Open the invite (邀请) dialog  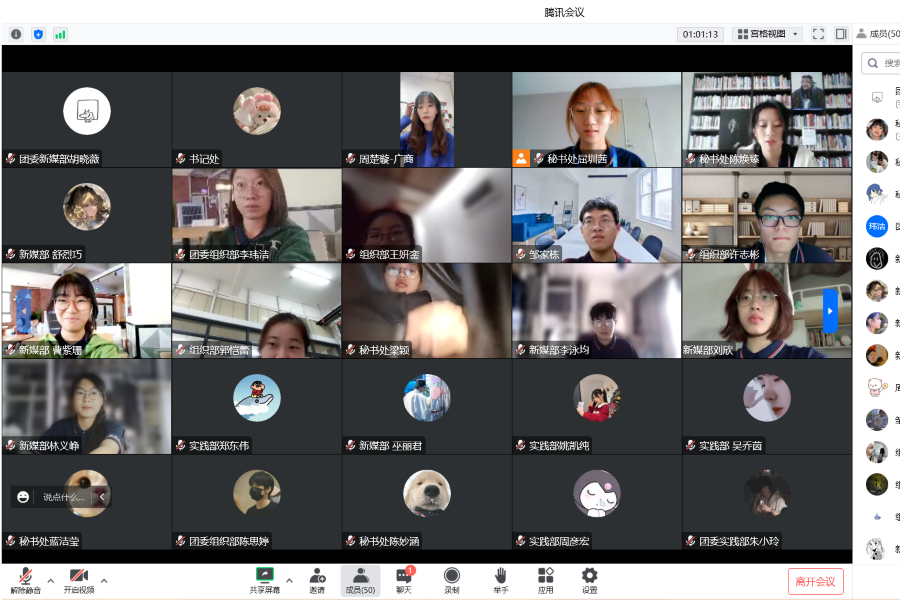[317, 579]
